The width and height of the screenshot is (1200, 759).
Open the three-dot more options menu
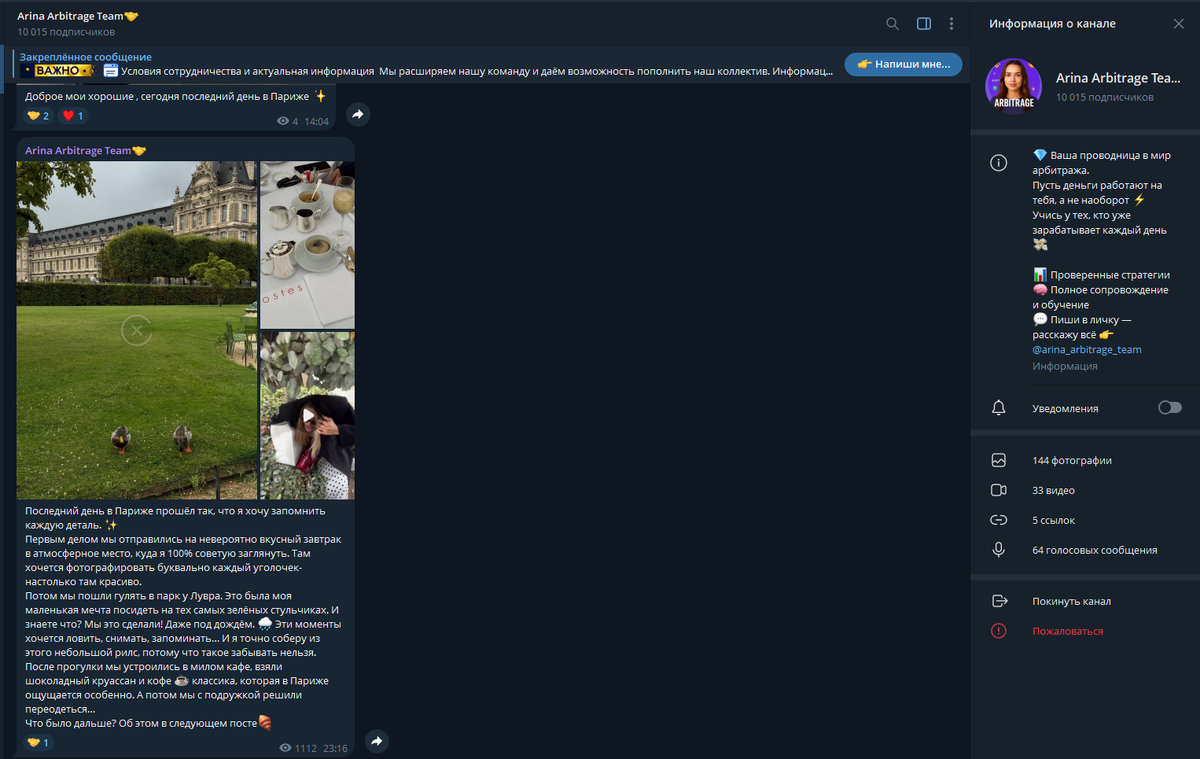pos(951,23)
